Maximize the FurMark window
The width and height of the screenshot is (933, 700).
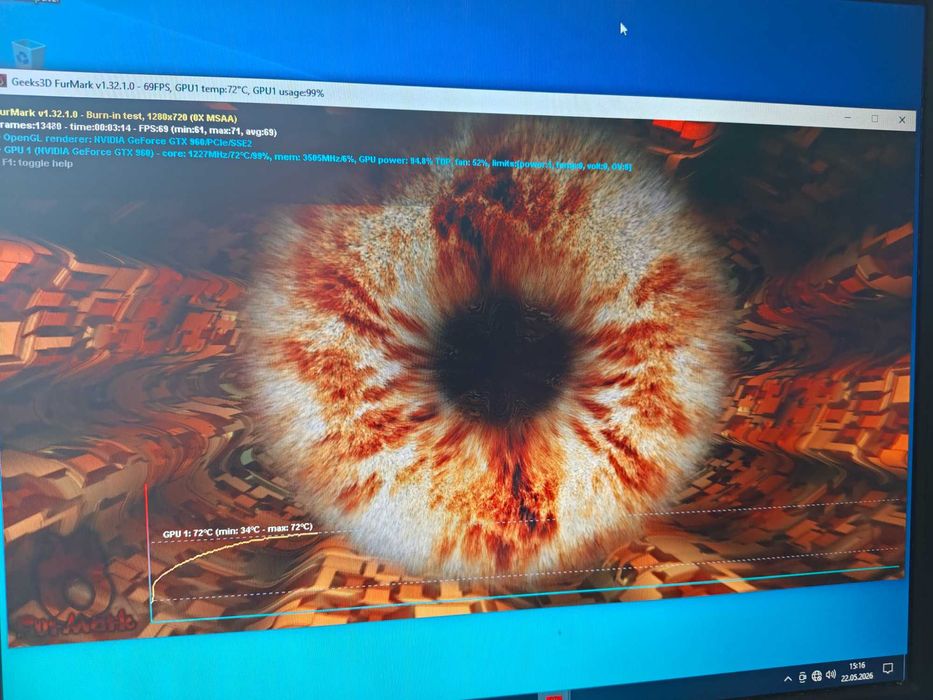pos(875,119)
